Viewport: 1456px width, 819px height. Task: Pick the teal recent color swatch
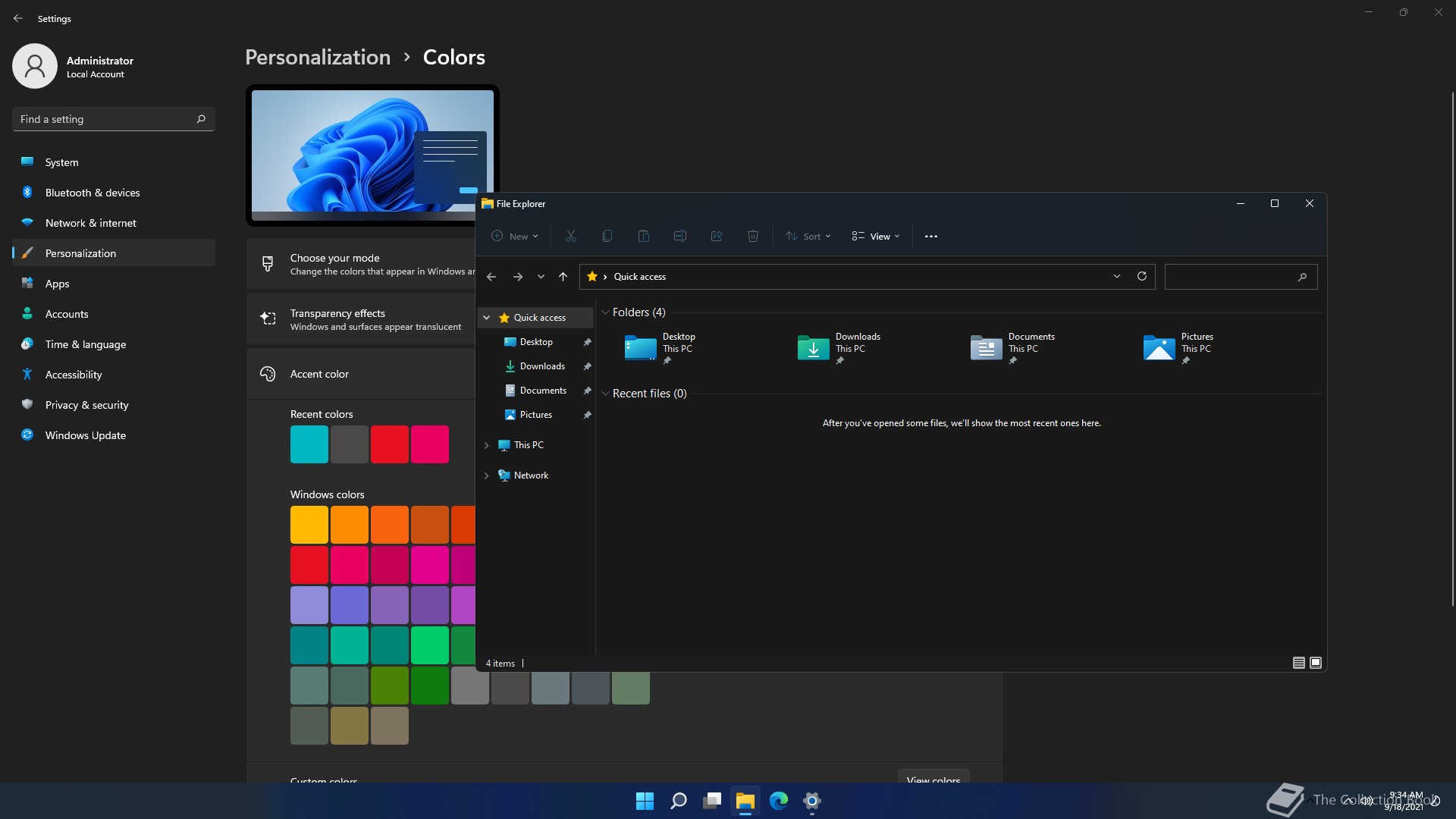click(309, 444)
